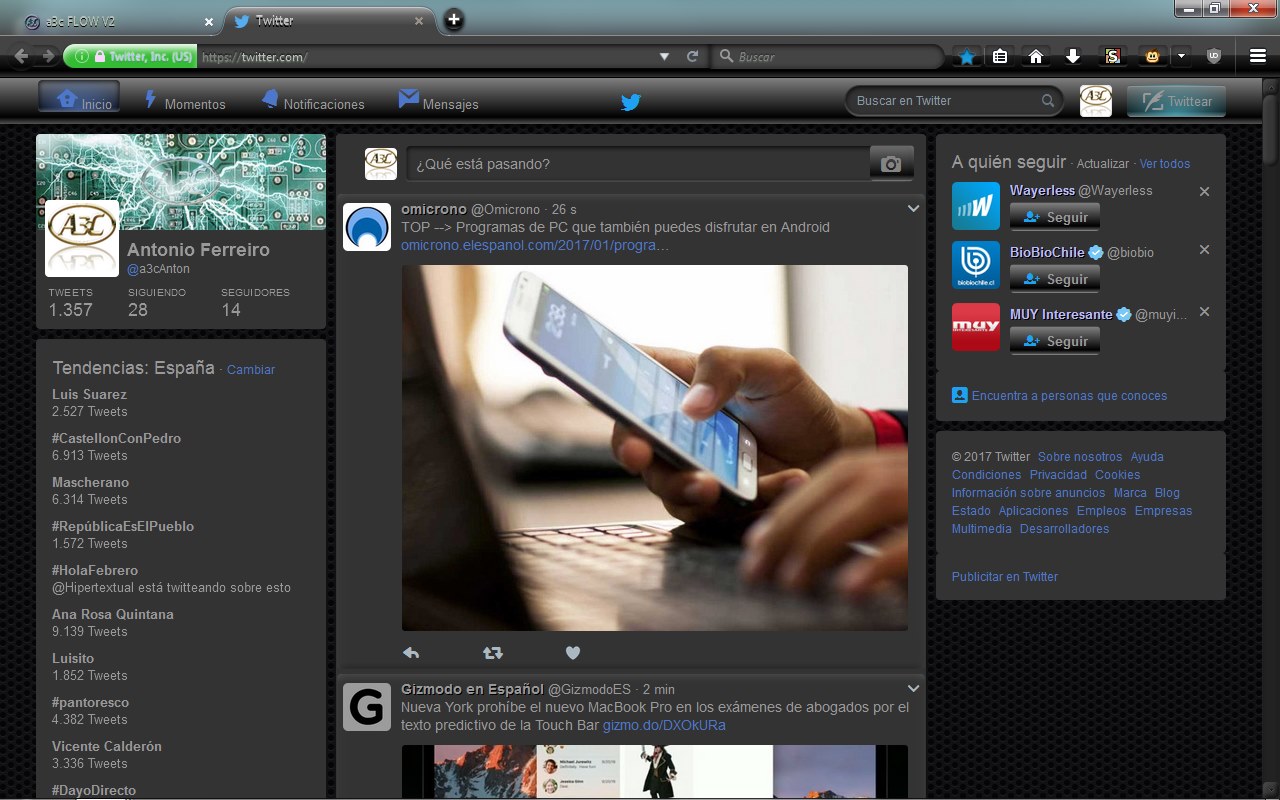
Task: Open the address bar history dropdown
Action: coord(664,57)
